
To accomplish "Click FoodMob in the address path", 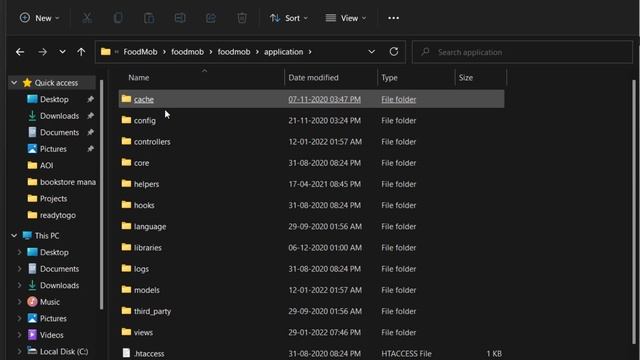I will click(140, 52).
